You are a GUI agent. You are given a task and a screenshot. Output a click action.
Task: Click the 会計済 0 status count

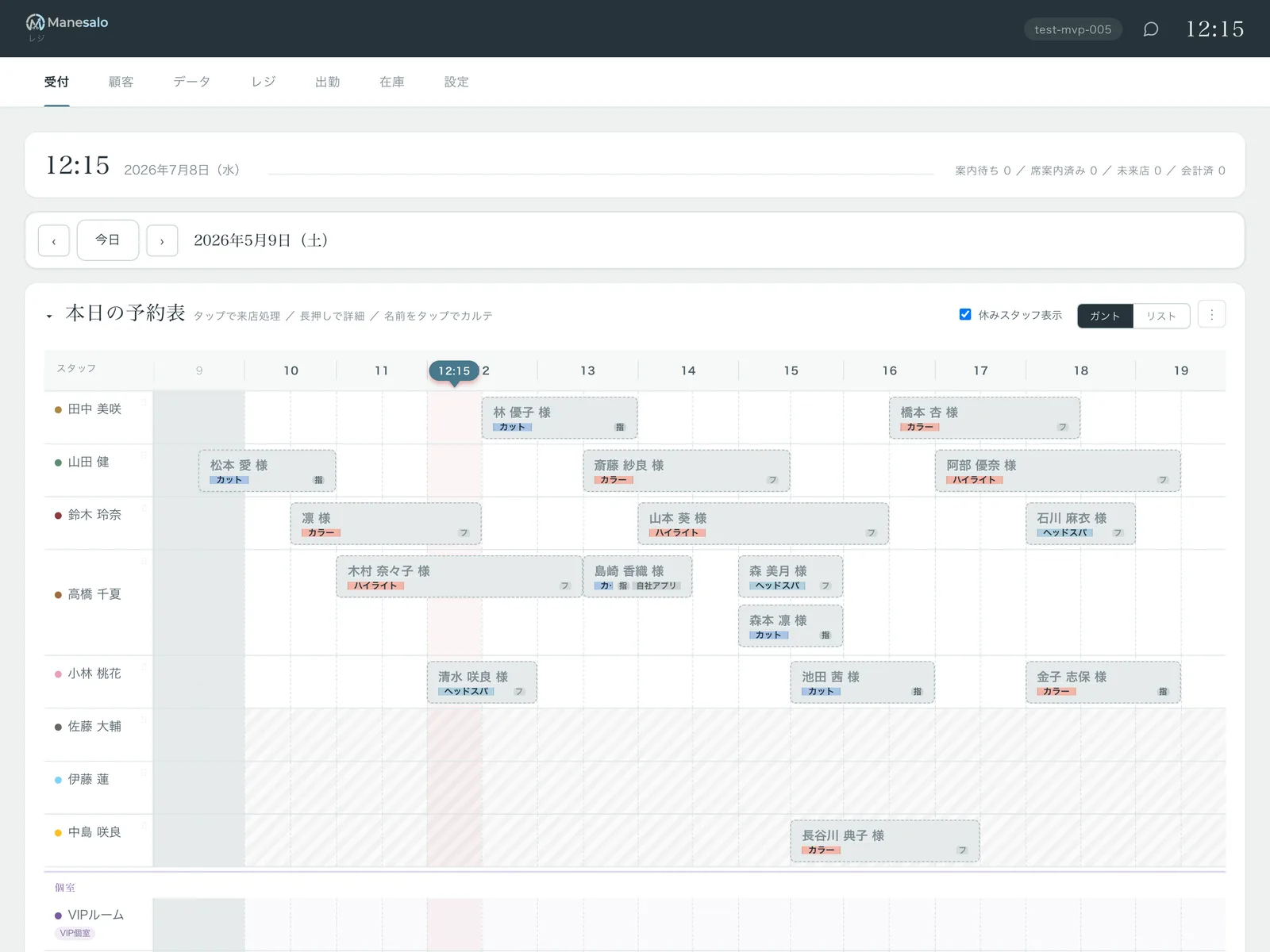1203,171
